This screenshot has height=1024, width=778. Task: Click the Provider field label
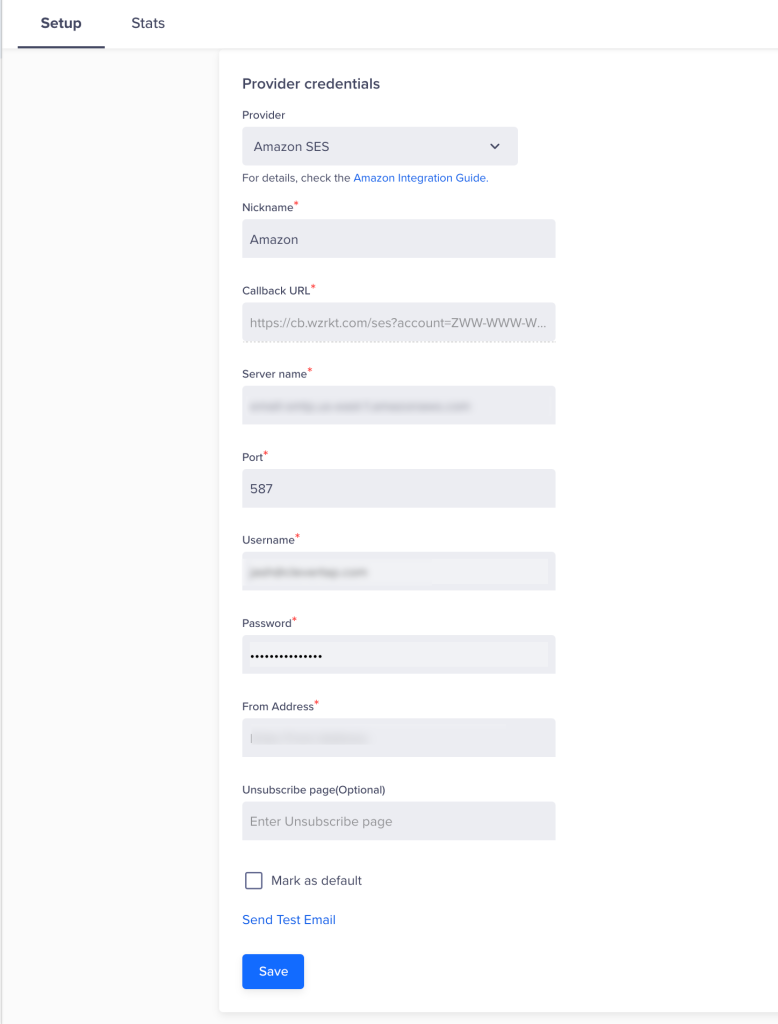point(263,115)
